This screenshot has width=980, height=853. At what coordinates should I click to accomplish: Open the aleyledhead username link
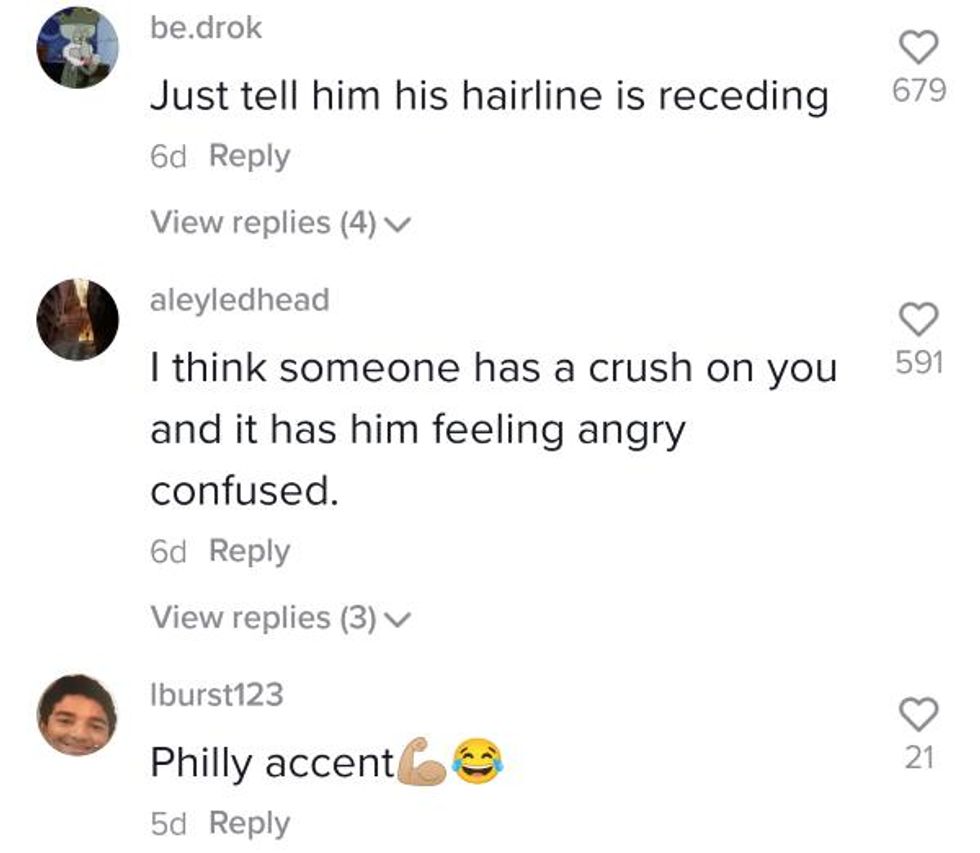[239, 299]
